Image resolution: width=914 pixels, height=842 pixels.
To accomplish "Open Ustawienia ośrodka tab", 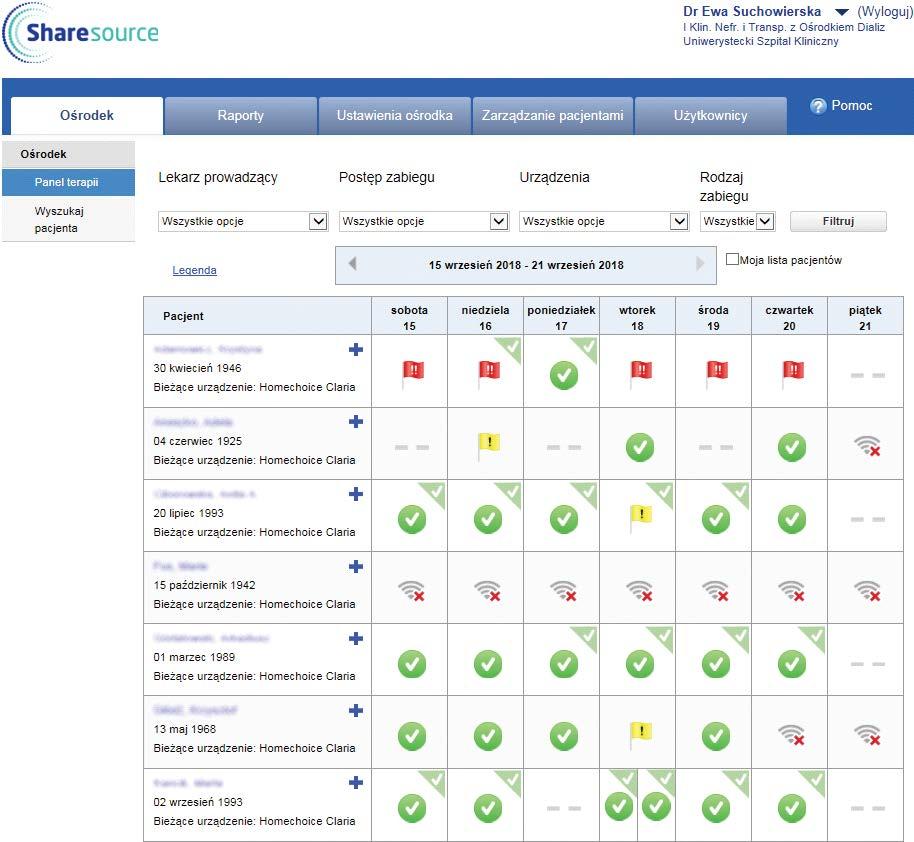I will pyautogui.click(x=395, y=115).
